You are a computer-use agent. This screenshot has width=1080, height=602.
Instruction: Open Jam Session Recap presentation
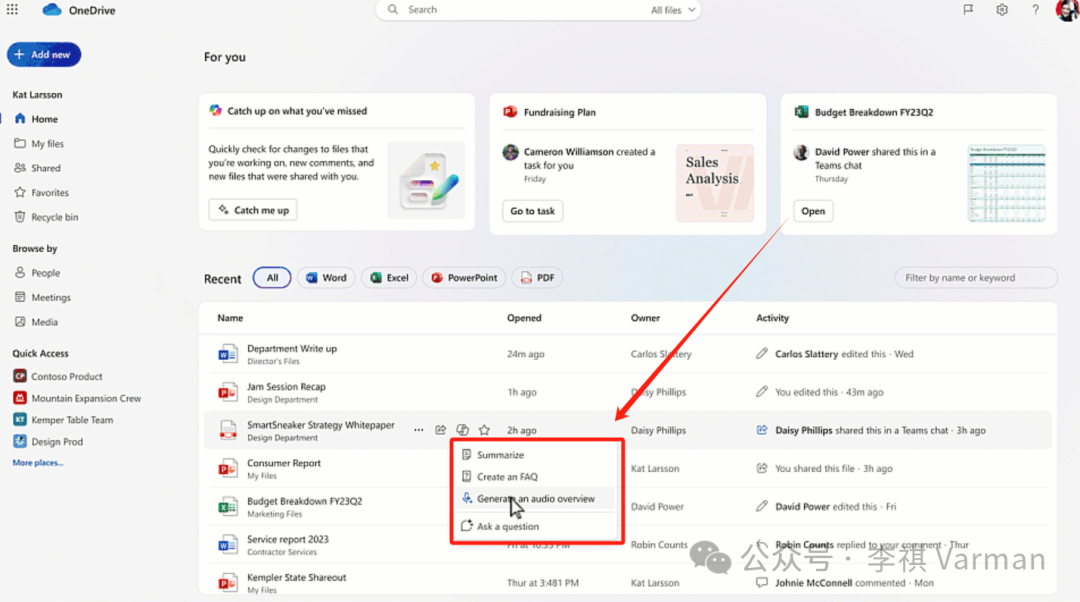[287, 387]
